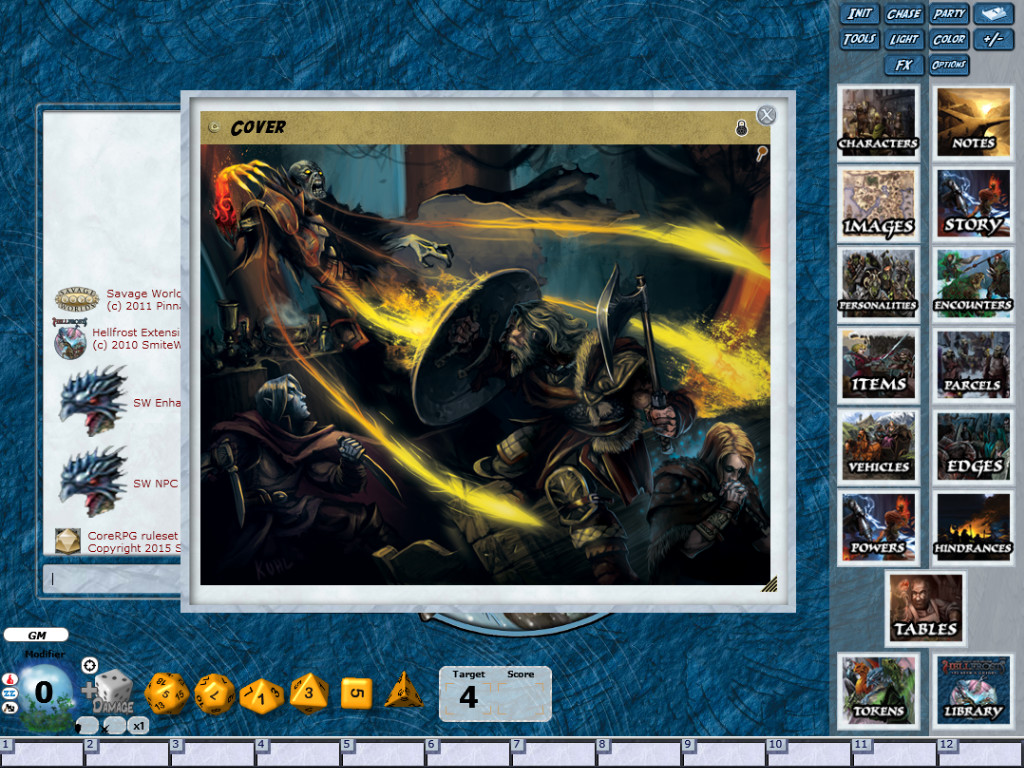Open the Encounters panel
Screen dimensions: 1024x768
973,282
